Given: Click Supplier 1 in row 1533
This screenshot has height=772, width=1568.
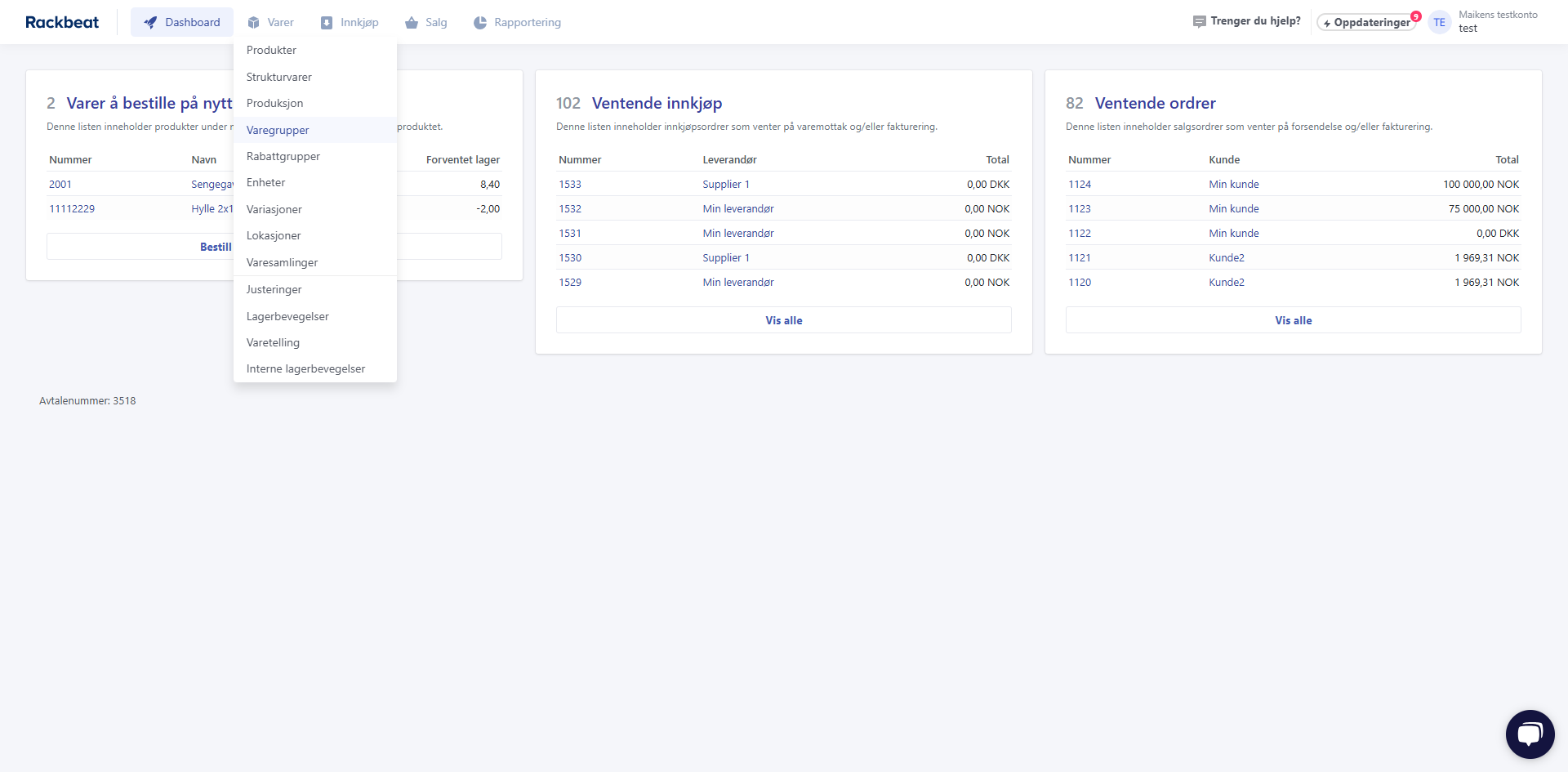Looking at the screenshot, I should point(726,185).
